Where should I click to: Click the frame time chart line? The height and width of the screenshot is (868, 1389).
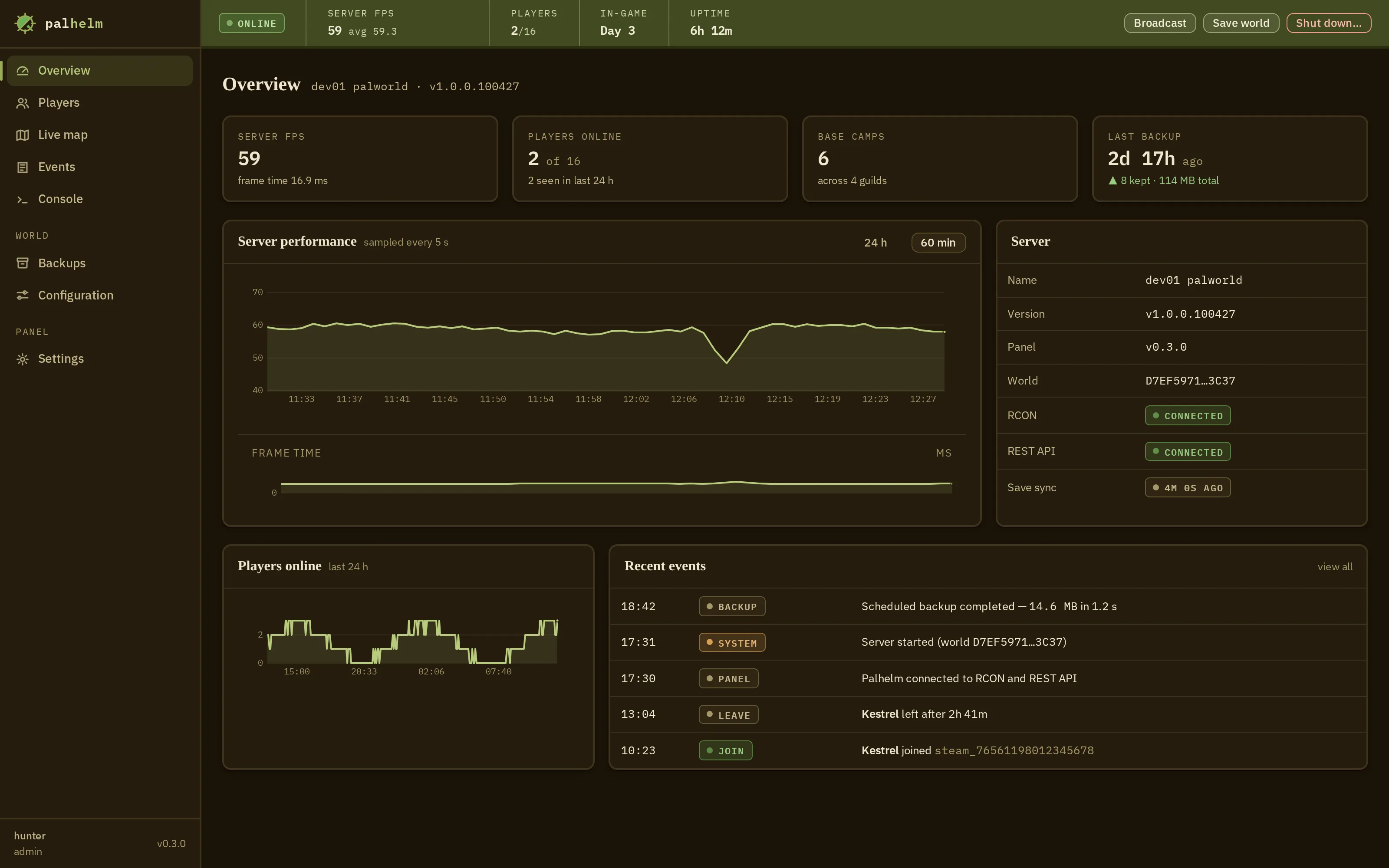coord(616,484)
